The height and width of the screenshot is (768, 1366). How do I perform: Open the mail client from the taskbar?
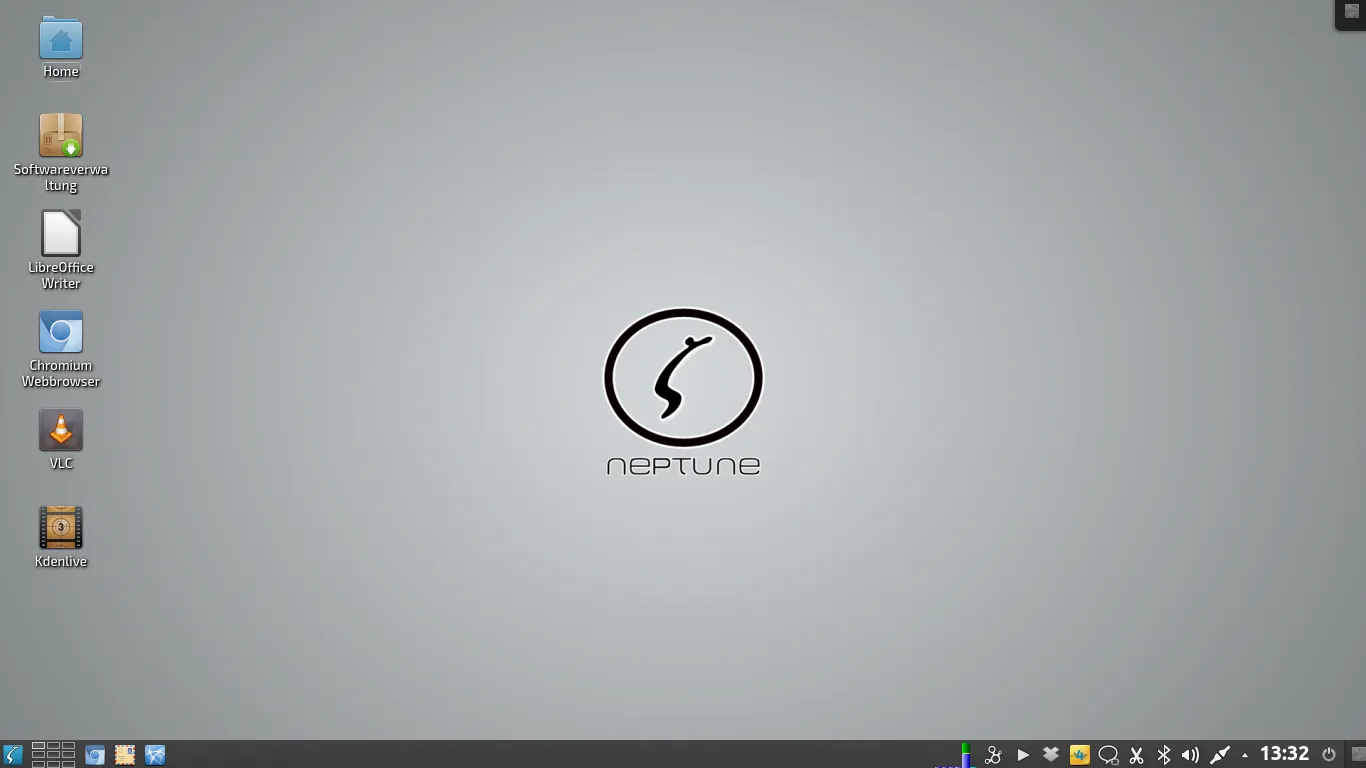124,754
